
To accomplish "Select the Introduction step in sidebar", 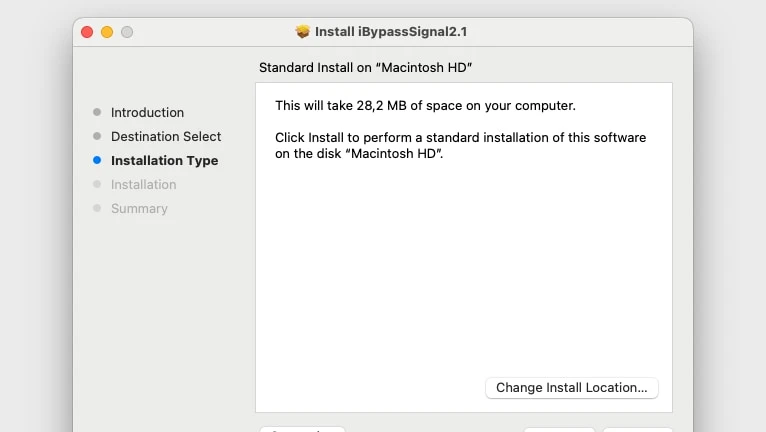I will click(x=147, y=112).
